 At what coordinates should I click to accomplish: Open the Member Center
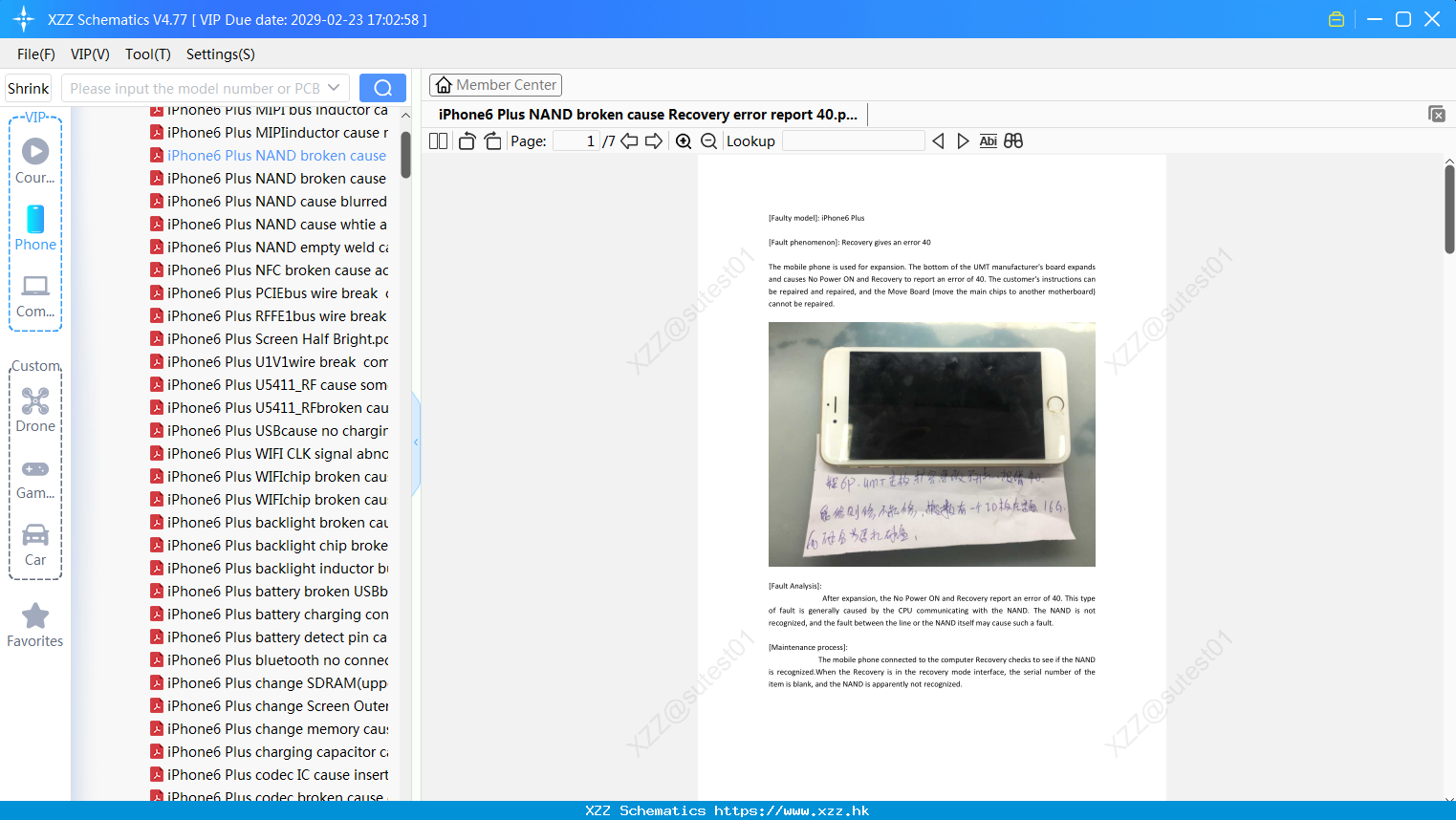point(495,85)
